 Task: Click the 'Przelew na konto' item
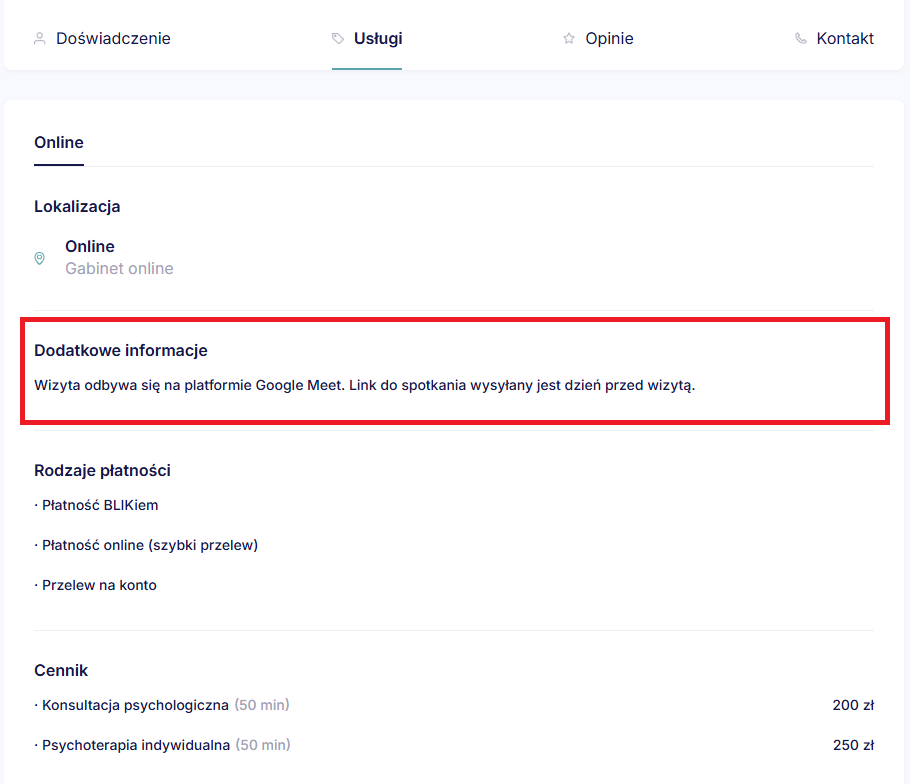[99, 585]
